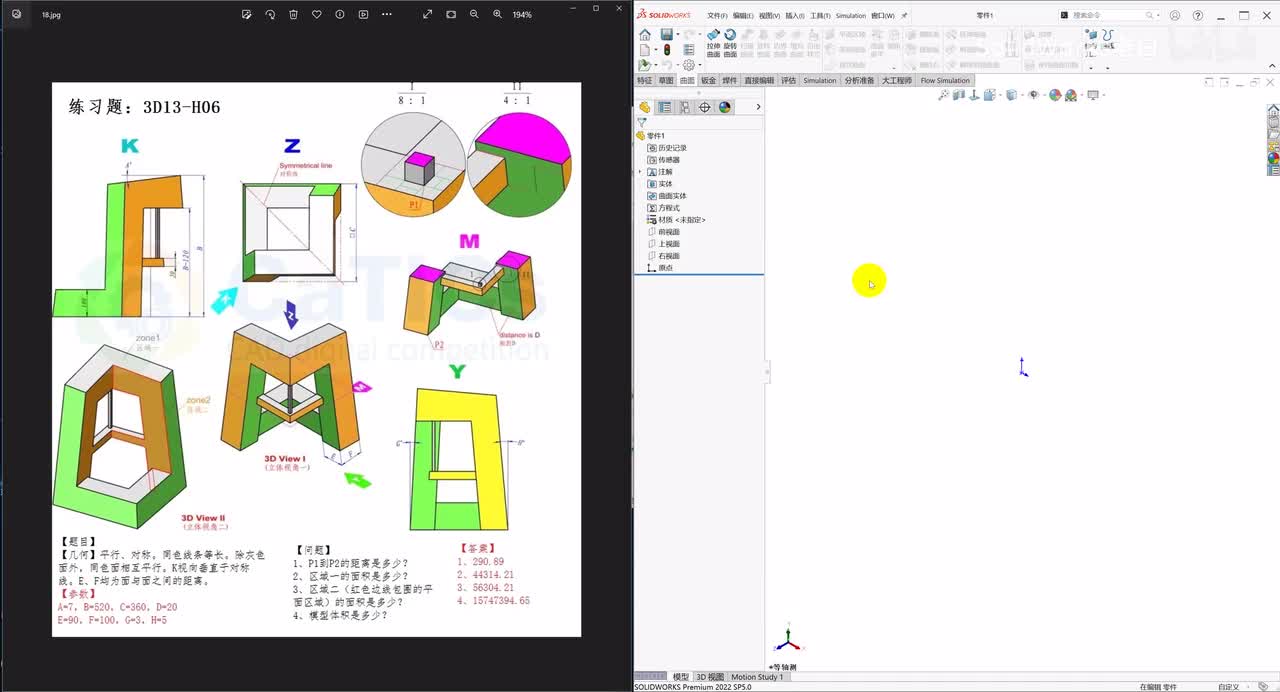Open the 视图(V) menu
Viewport: 1280px width, 692px height.
pyautogui.click(x=769, y=16)
